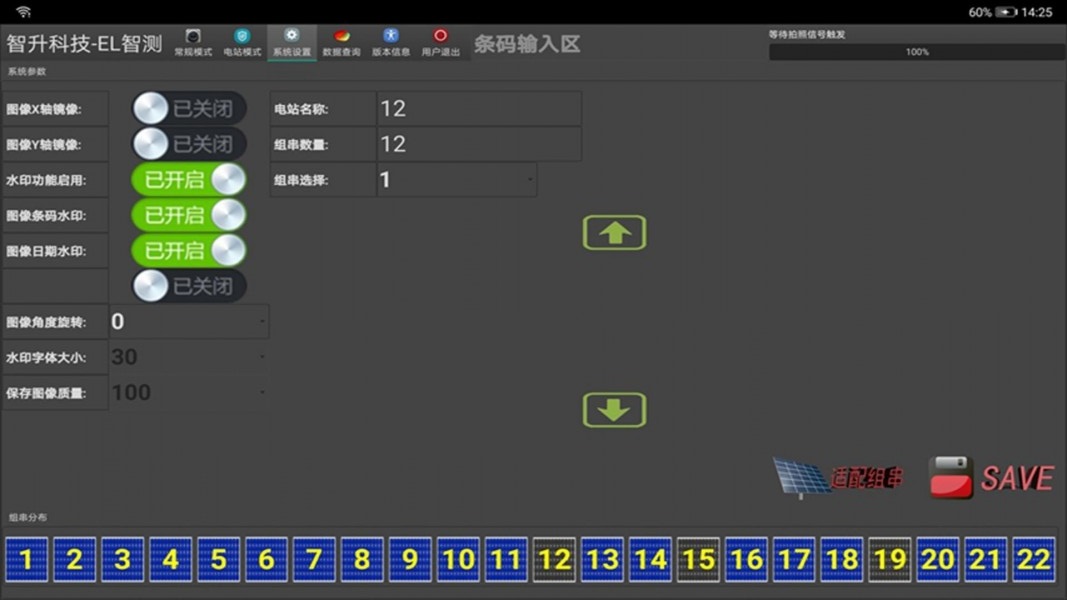
Task: Toggle 图像Y轴镜像 switch on
Action: [x=188, y=144]
